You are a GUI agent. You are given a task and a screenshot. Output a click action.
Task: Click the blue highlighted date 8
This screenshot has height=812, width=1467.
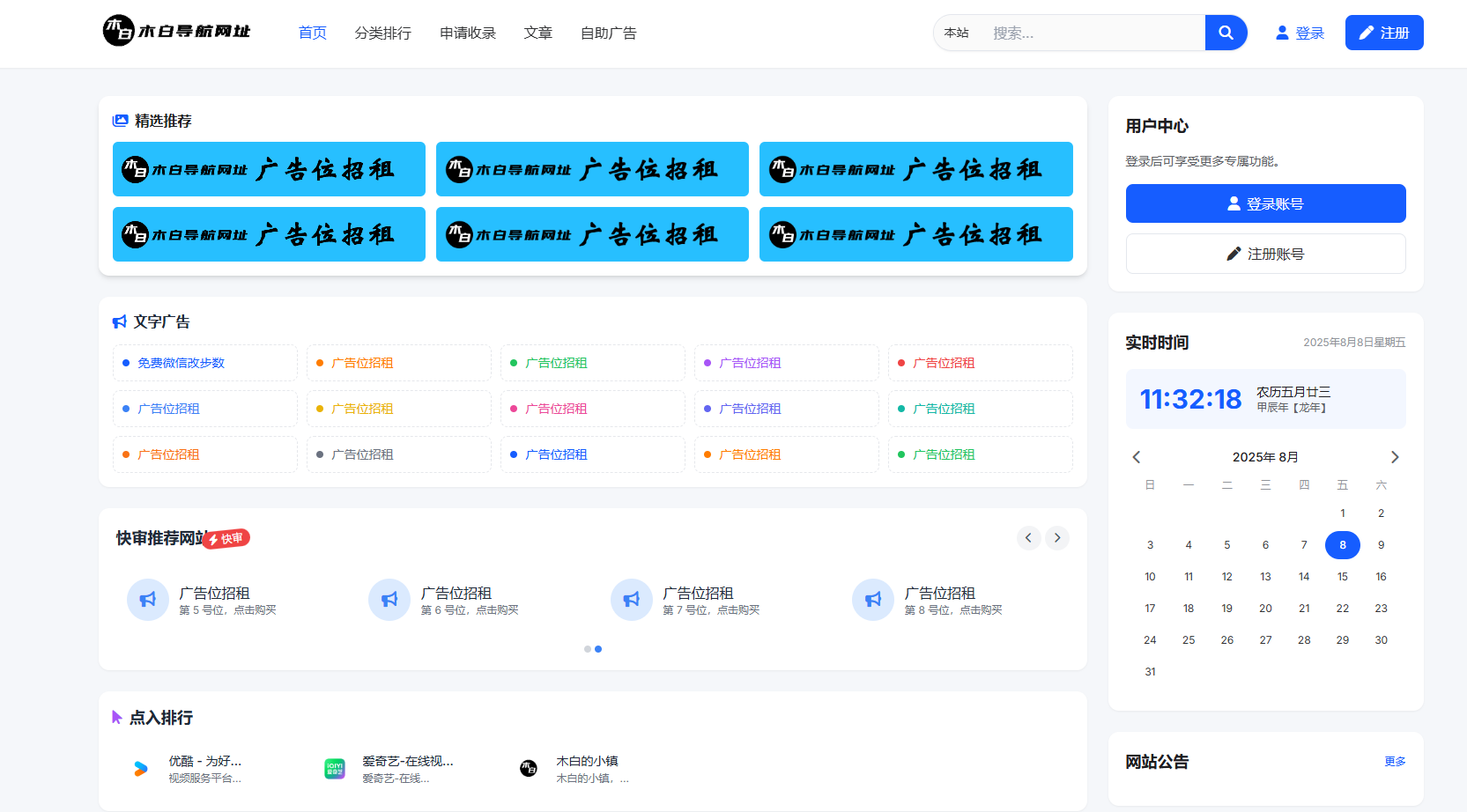tap(1342, 544)
